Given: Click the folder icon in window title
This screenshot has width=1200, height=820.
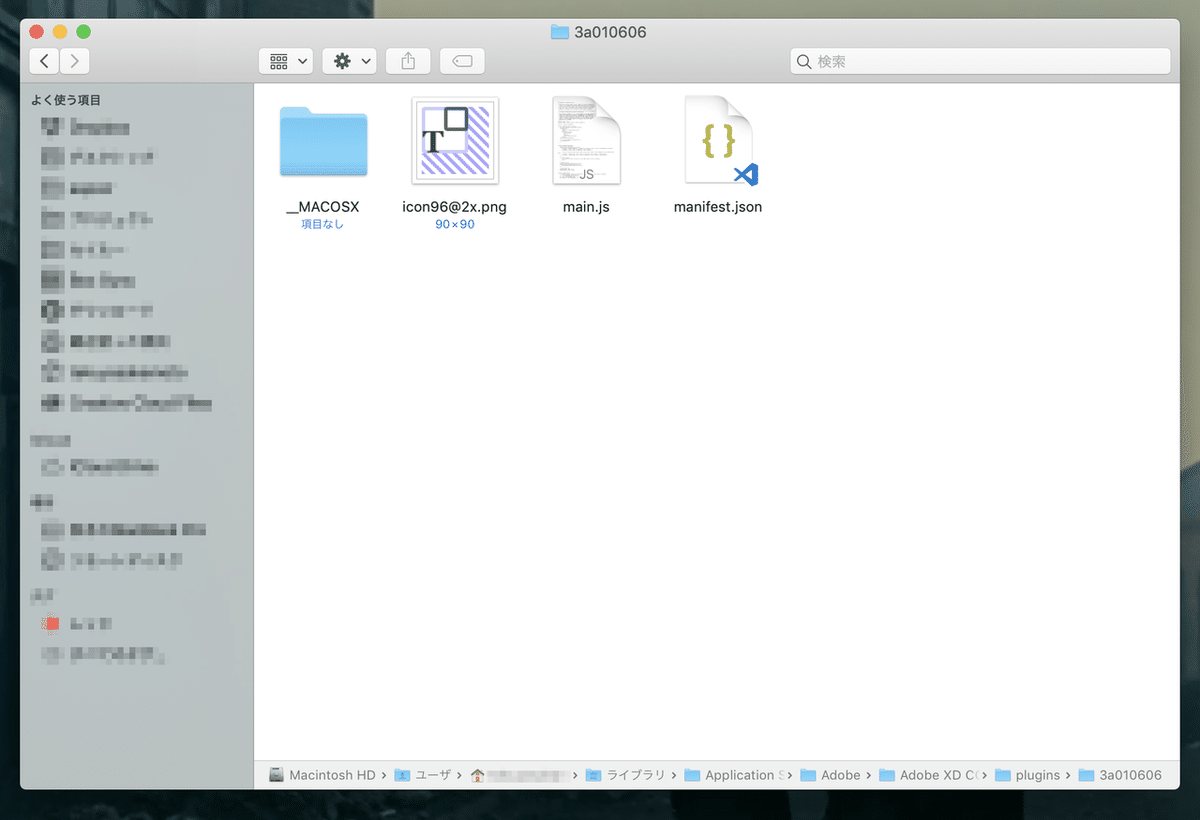Looking at the screenshot, I should (x=560, y=32).
